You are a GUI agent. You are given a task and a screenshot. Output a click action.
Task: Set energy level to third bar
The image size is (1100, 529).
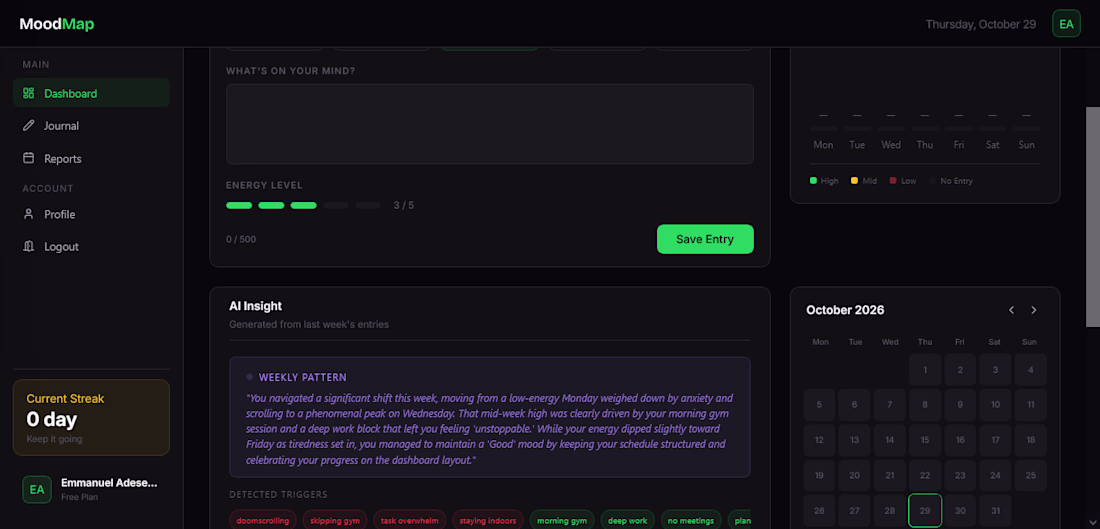click(304, 206)
